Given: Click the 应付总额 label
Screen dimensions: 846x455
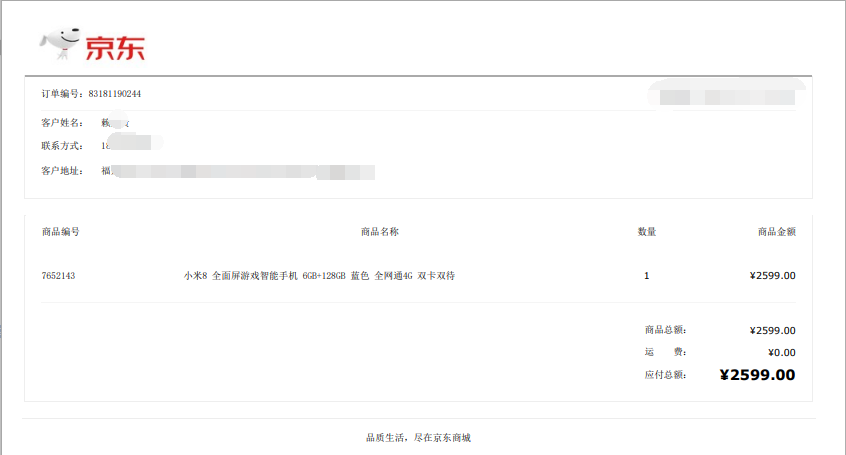Looking at the screenshot, I should pyautogui.click(x=665, y=375).
